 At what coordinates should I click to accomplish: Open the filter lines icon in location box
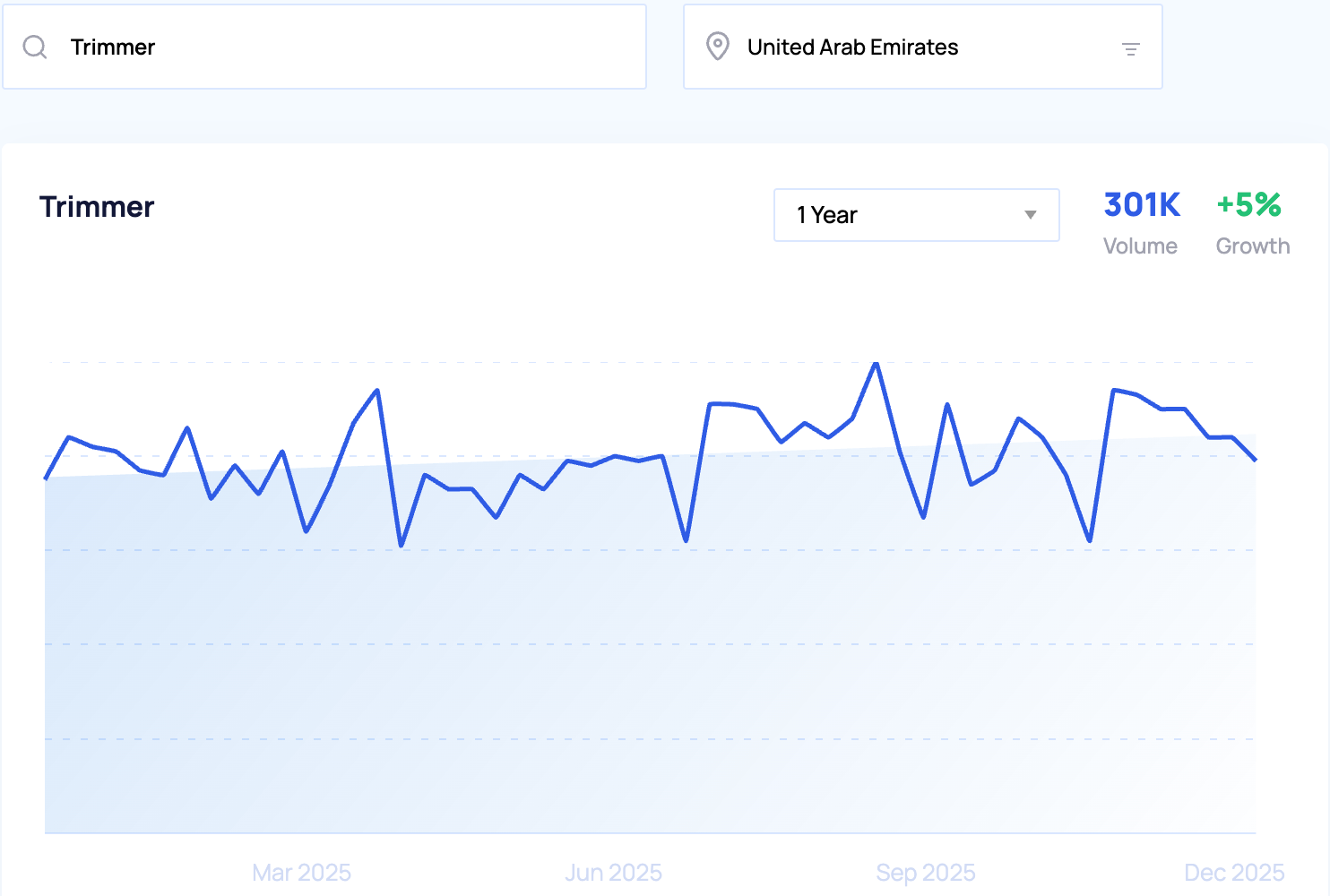[x=1130, y=49]
